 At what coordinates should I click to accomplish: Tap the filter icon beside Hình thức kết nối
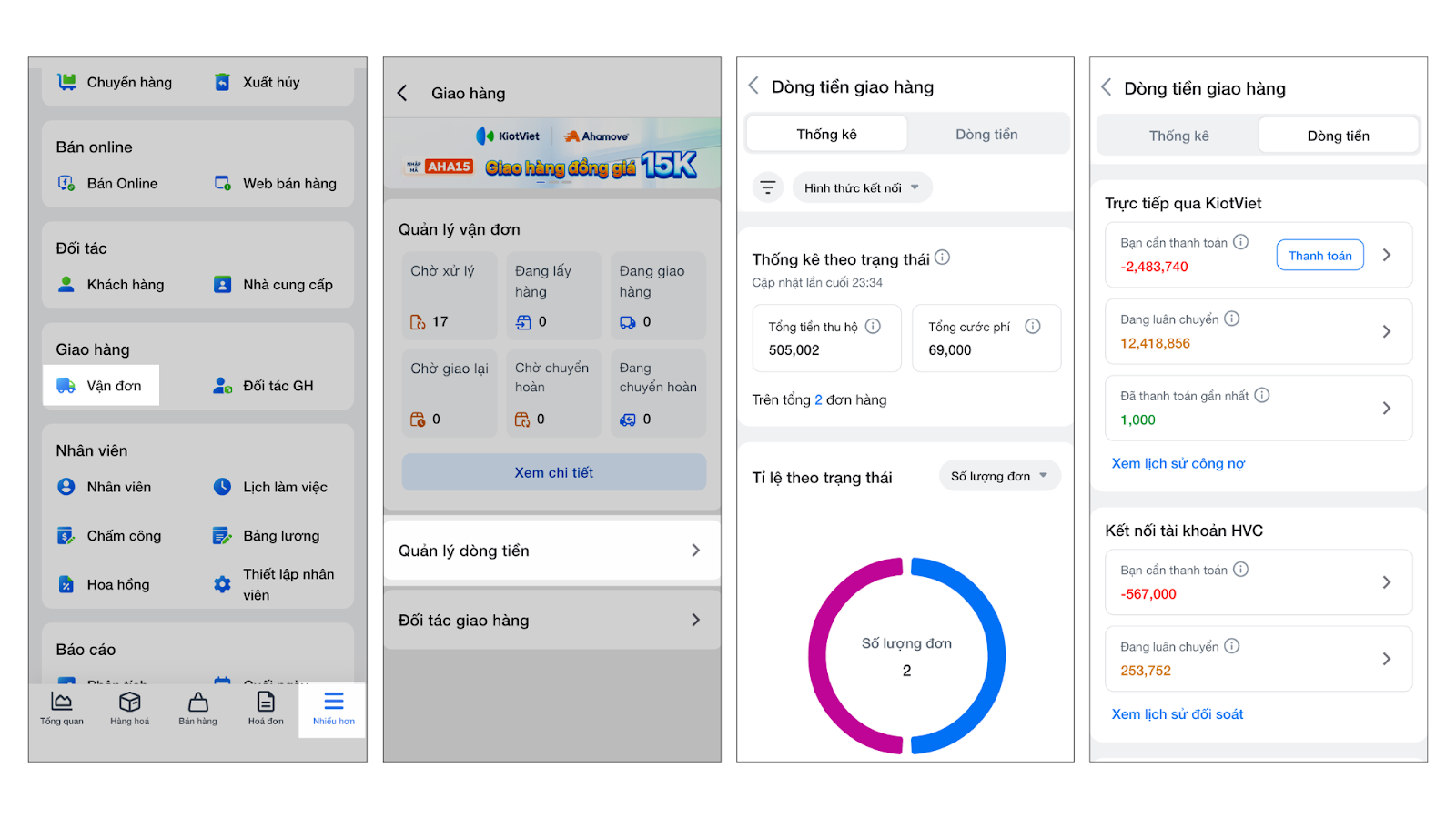pos(768,187)
